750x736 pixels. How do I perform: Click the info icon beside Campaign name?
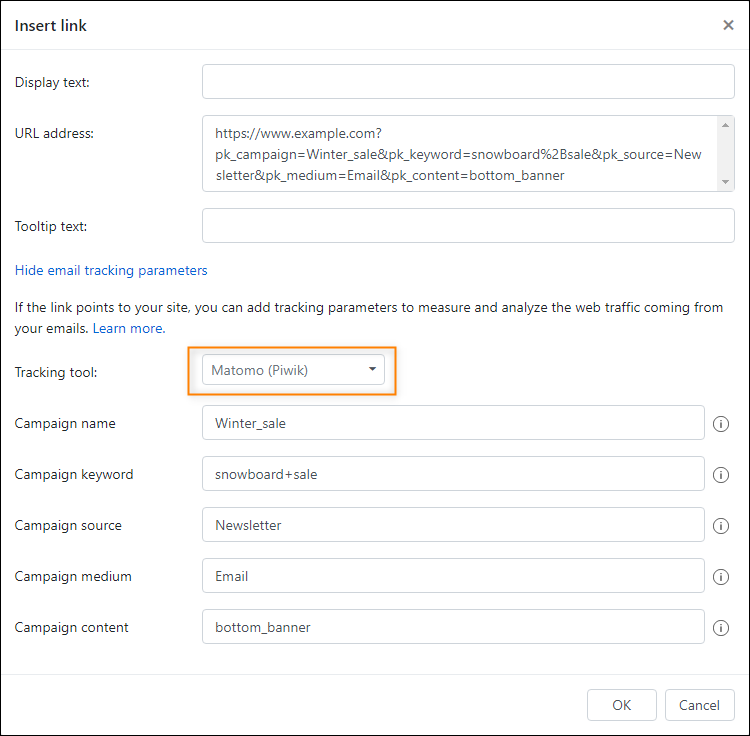720,424
